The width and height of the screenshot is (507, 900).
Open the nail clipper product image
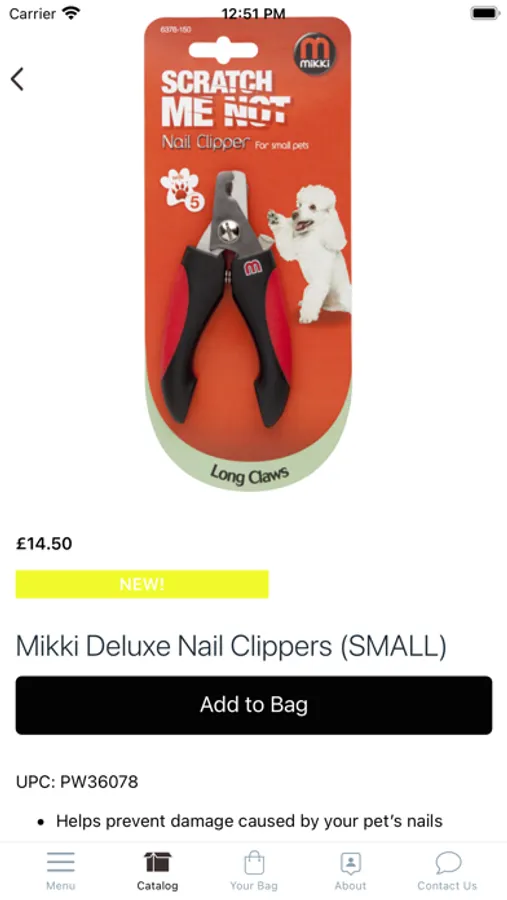coord(247,254)
